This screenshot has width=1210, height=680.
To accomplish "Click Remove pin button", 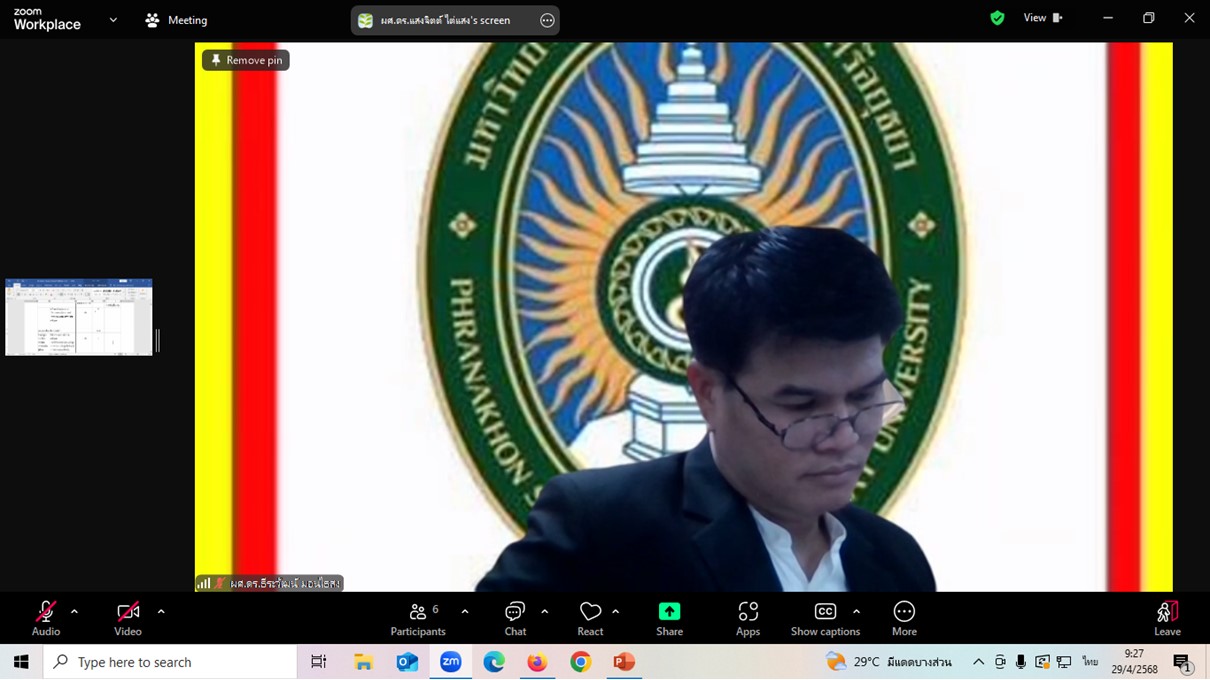I will [246, 60].
